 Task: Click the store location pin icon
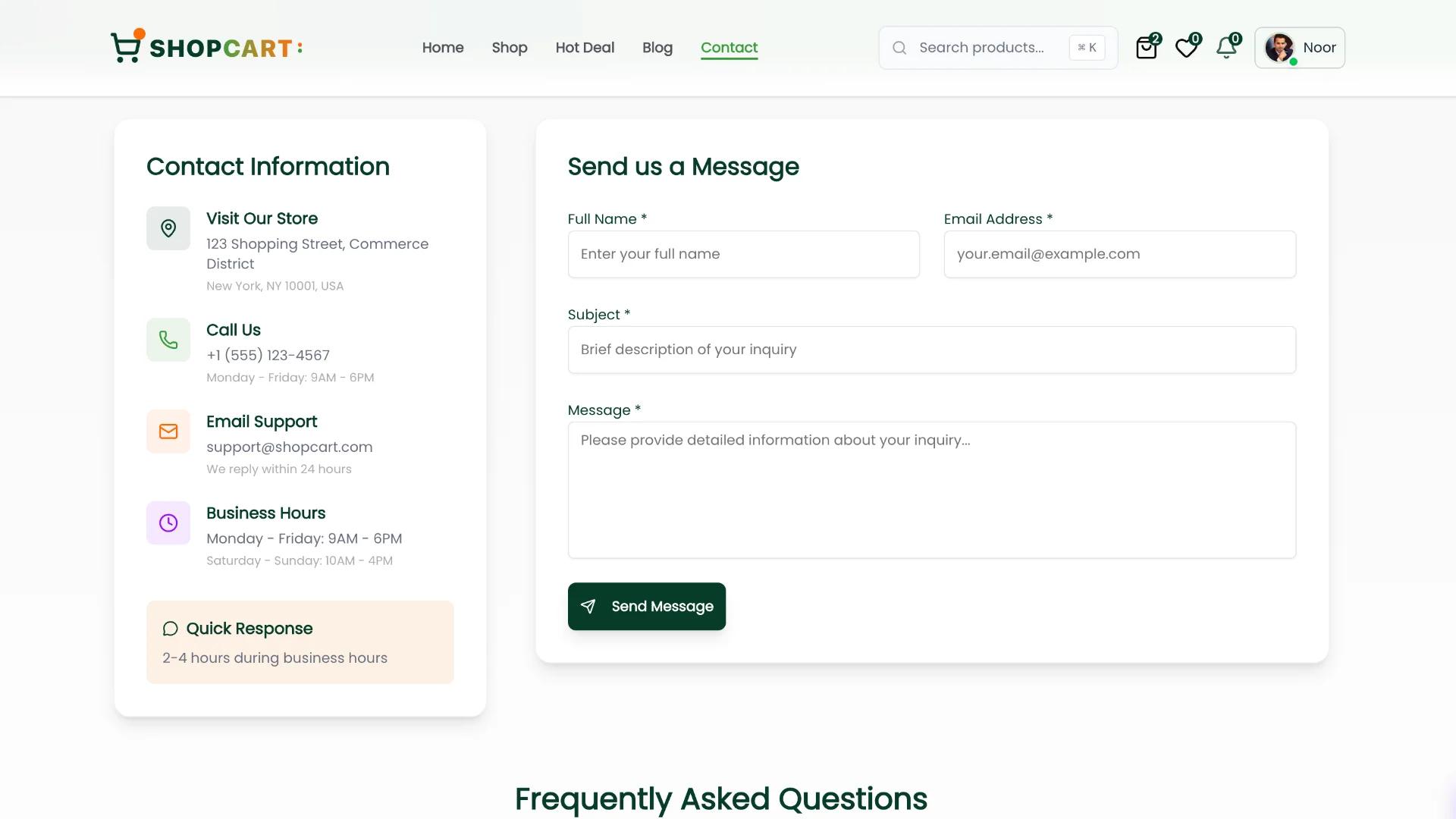(168, 228)
